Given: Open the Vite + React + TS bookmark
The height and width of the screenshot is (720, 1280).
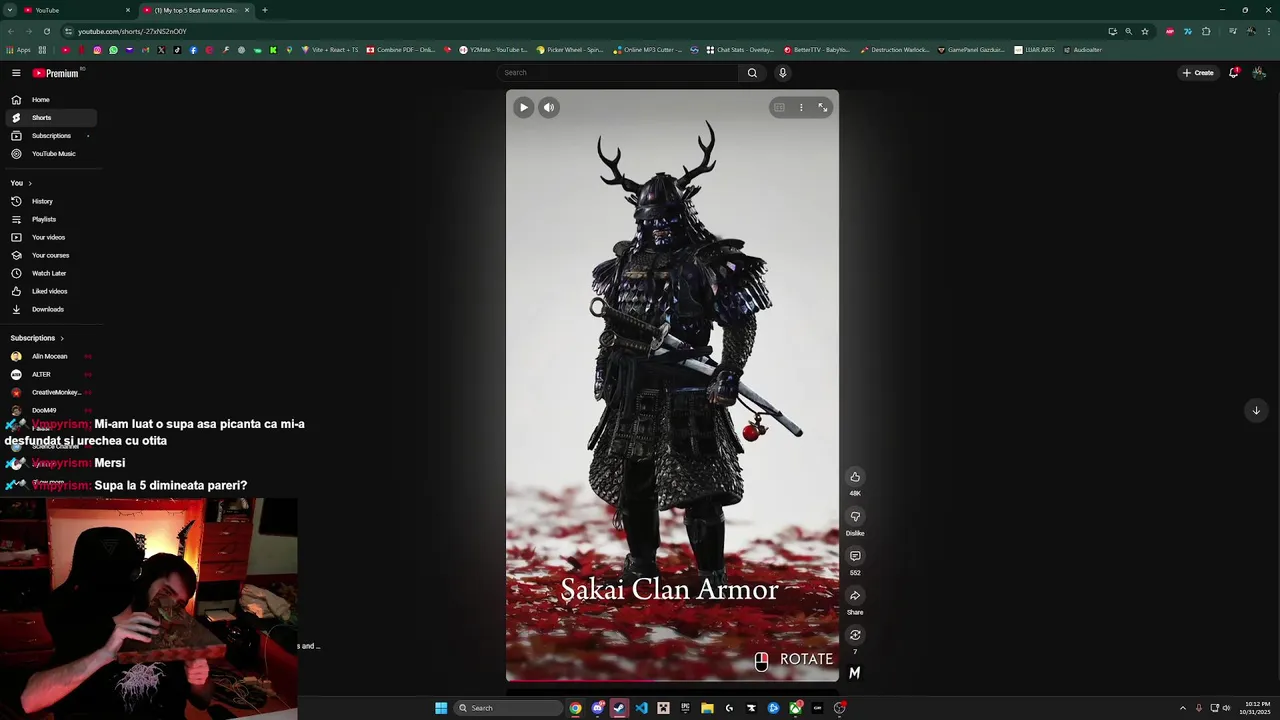Looking at the screenshot, I should point(329,50).
